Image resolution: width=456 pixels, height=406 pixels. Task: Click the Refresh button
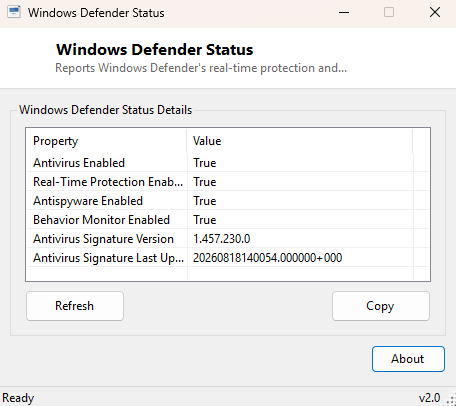pyautogui.click(x=75, y=306)
